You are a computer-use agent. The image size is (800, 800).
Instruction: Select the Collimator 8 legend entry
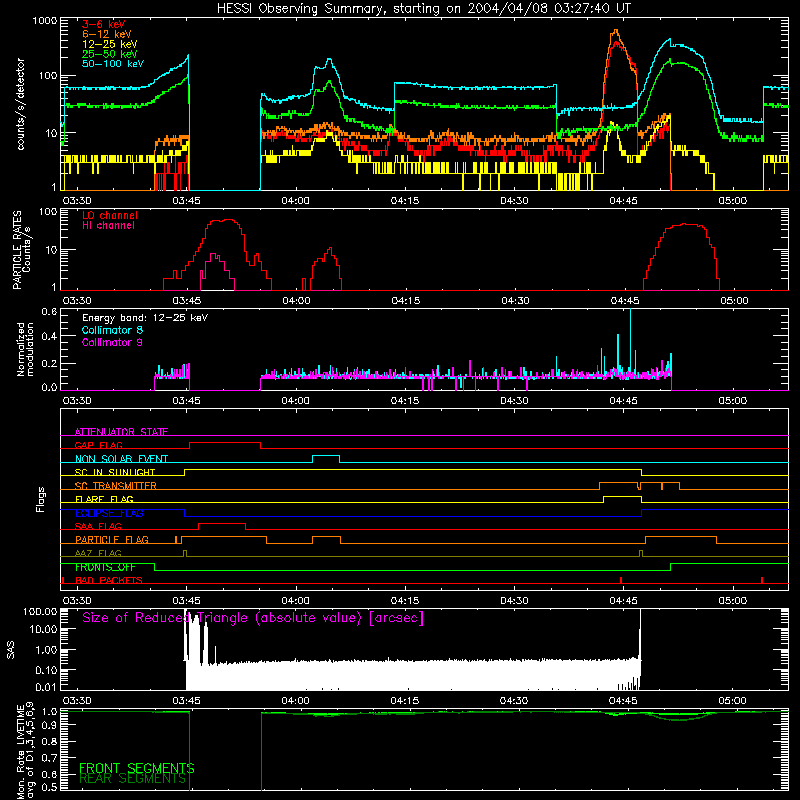[x=112, y=330]
